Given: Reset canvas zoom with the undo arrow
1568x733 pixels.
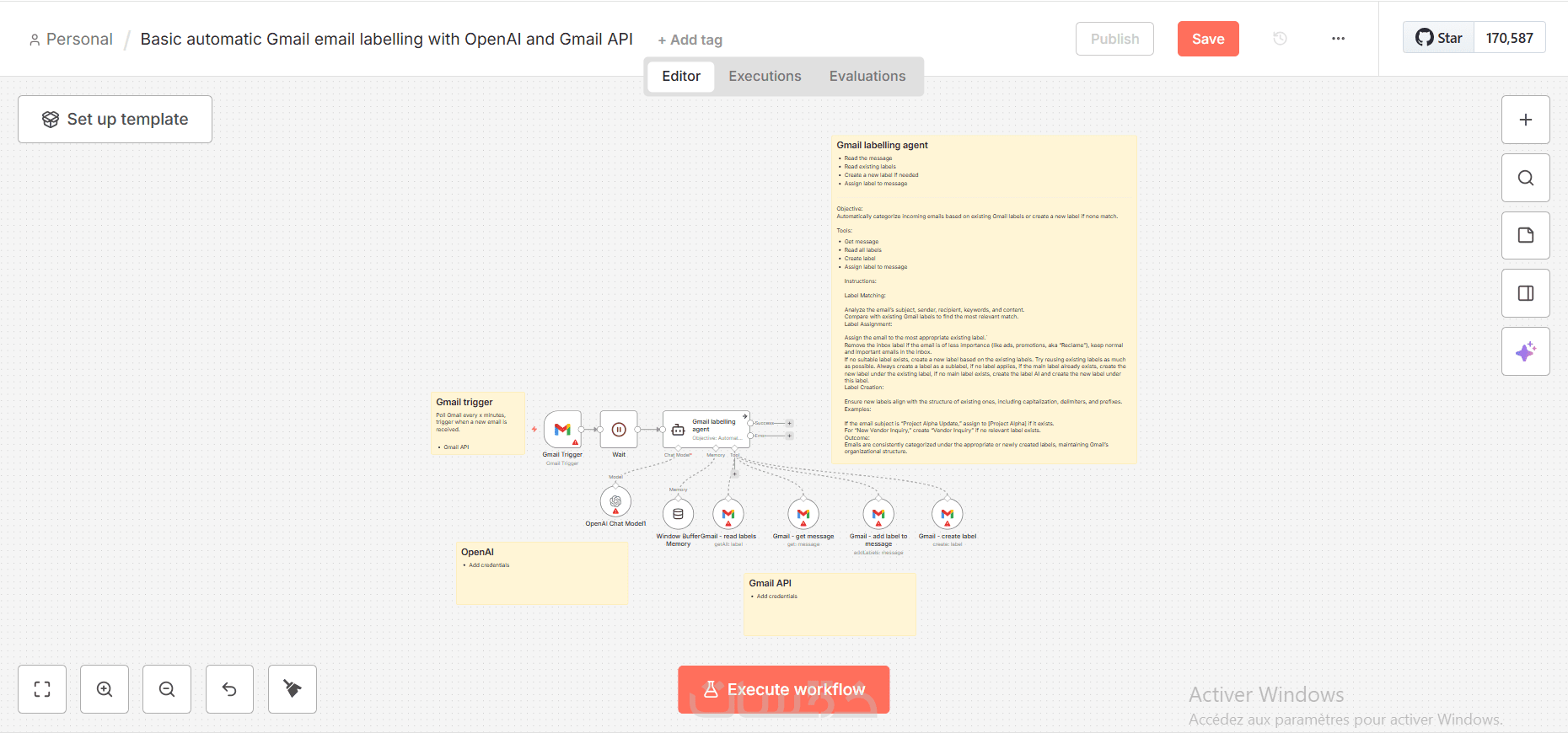Looking at the screenshot, I should 229,689.
